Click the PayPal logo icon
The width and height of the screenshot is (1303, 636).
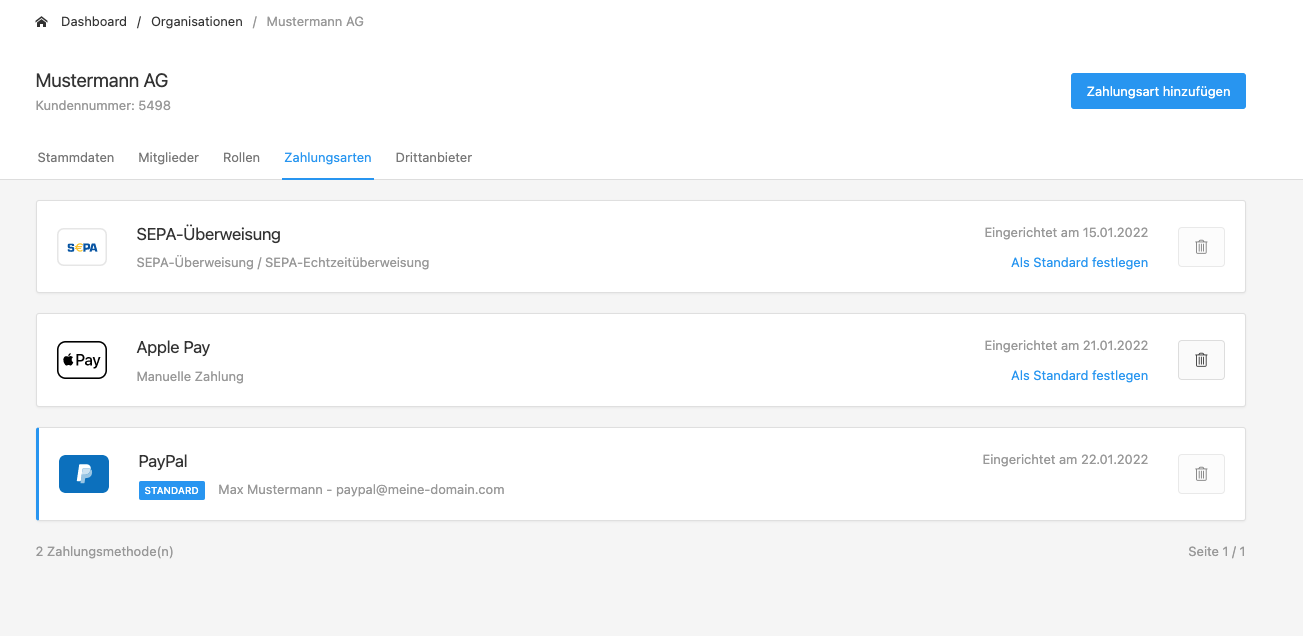click(83, 474)
